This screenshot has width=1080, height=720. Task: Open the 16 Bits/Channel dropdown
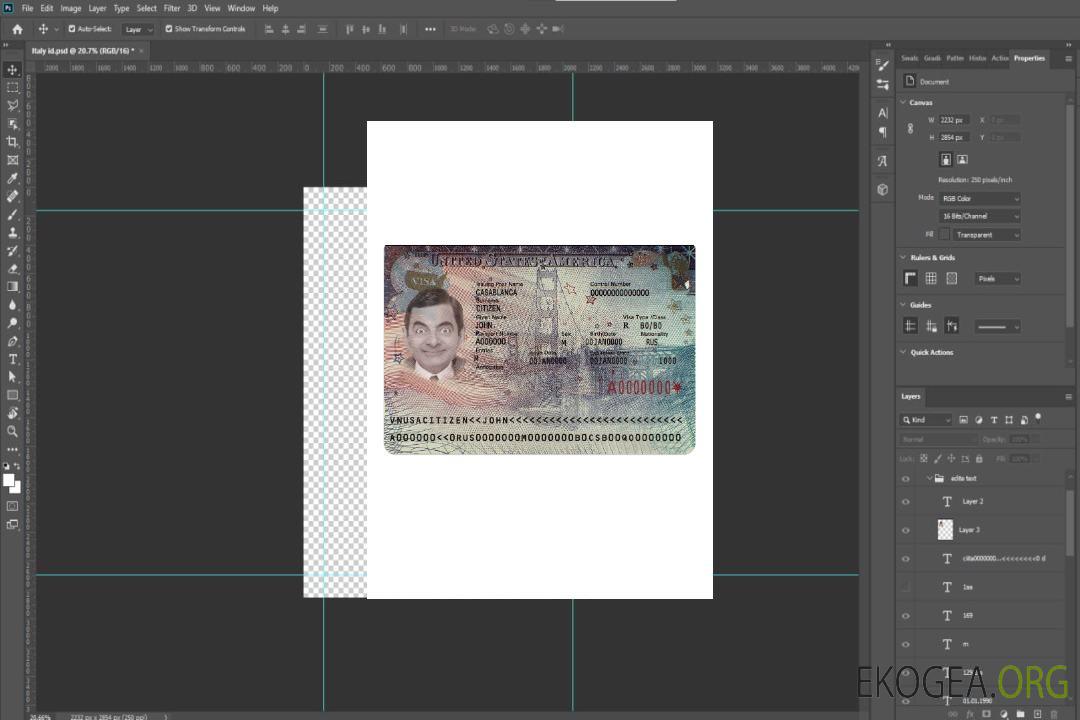[x=979, y=216]
